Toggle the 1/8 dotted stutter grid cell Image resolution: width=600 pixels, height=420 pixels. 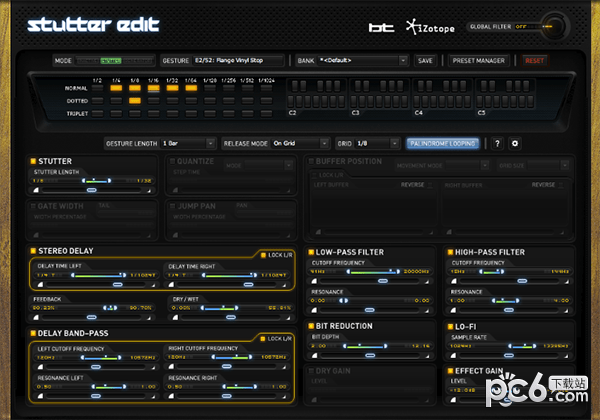coord(135,101)
